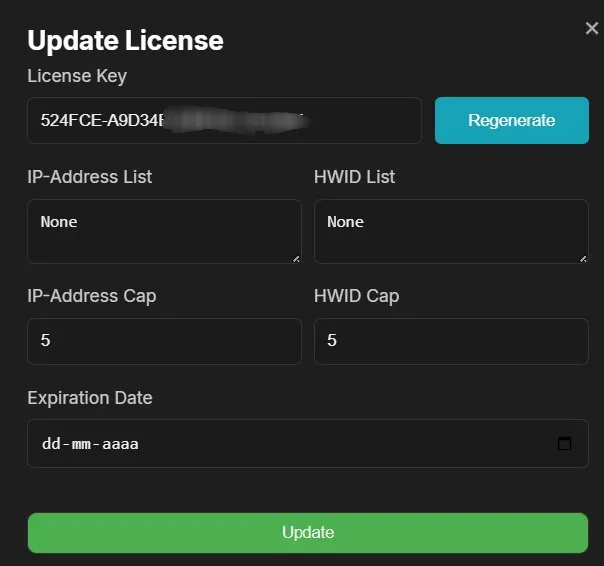Select the day segment 'dd'
This screenshot has width=604, height=566.
pyautogui.click(x=51, y=444)
